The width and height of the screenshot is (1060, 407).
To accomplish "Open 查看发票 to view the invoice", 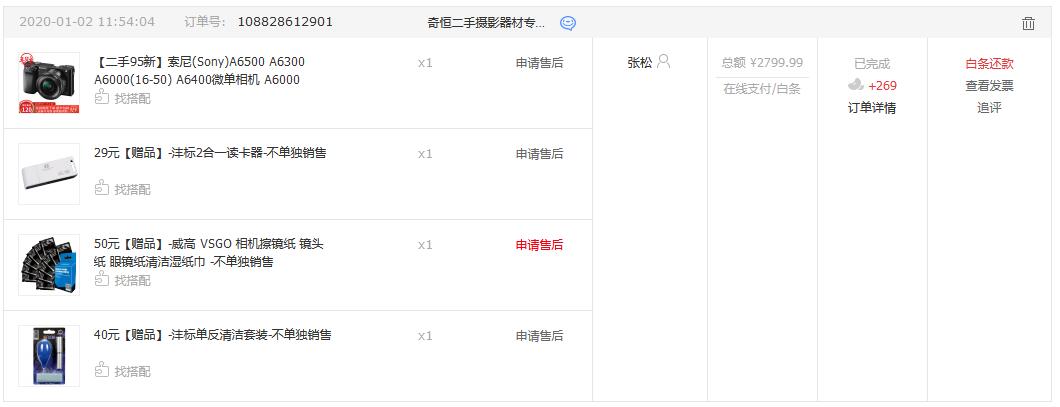I will [x=988, y=86].
